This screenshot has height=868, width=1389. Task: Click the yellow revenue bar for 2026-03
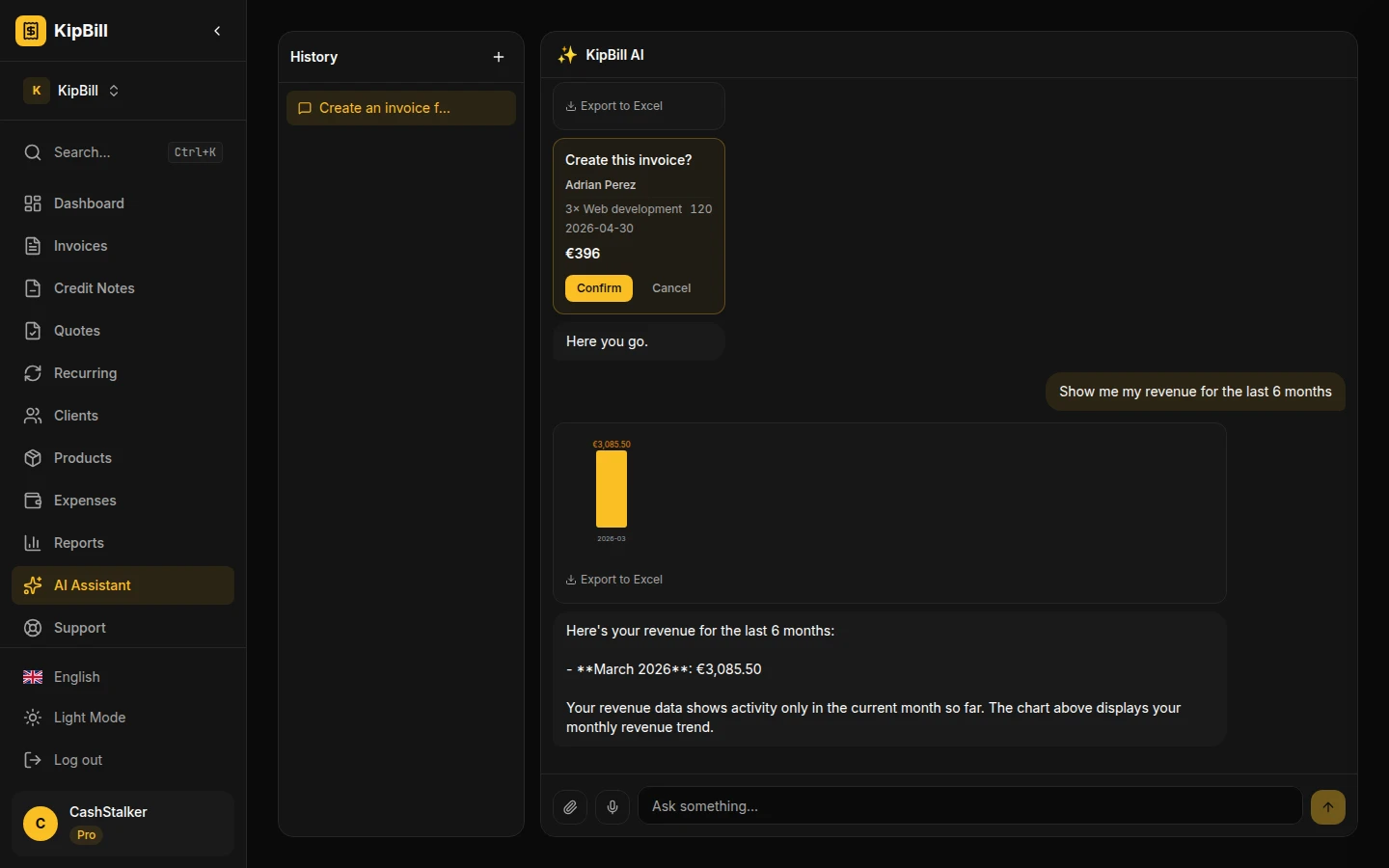point(612,489)
